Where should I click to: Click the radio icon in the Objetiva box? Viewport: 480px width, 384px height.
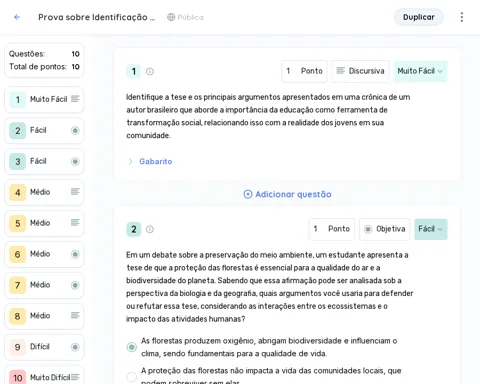(x=368, y=229)
